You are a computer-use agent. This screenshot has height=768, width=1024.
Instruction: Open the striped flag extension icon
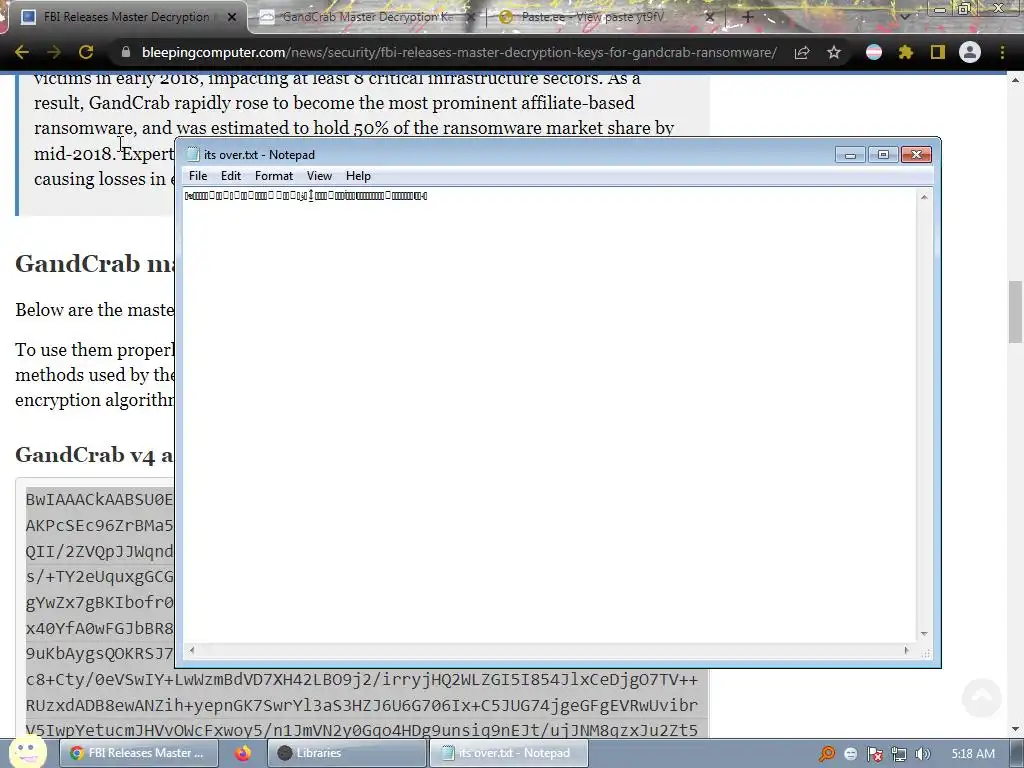coord(874,52)
